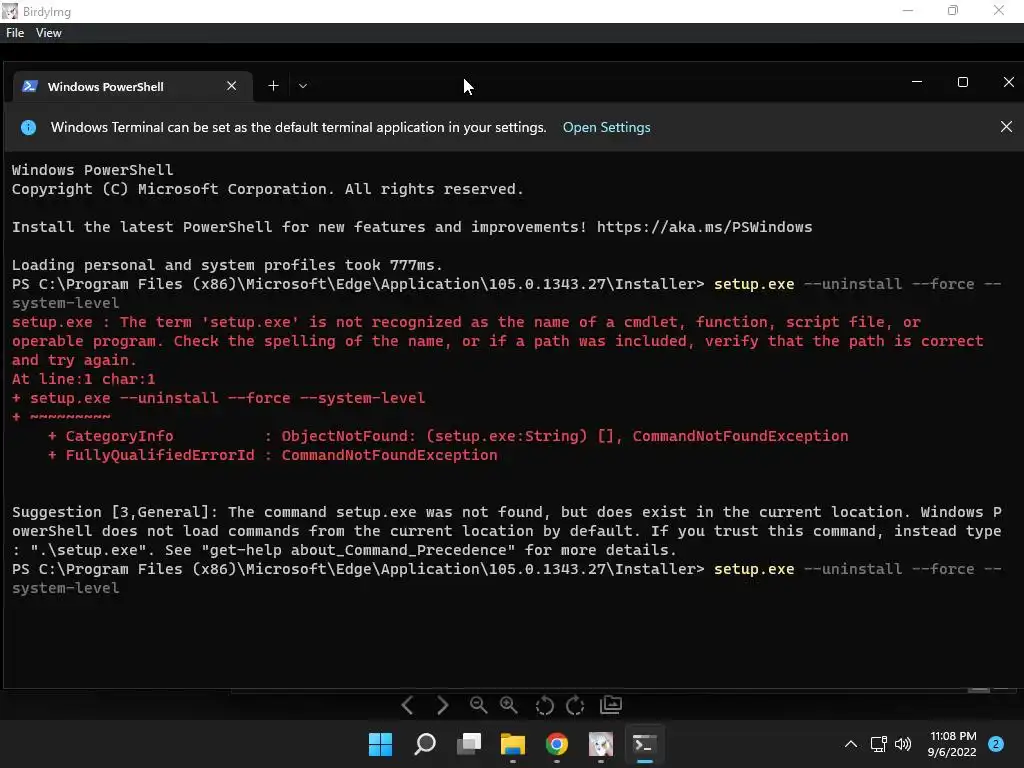Open Task View on the taskbar

pyautogui.click(x=468, y=744)
